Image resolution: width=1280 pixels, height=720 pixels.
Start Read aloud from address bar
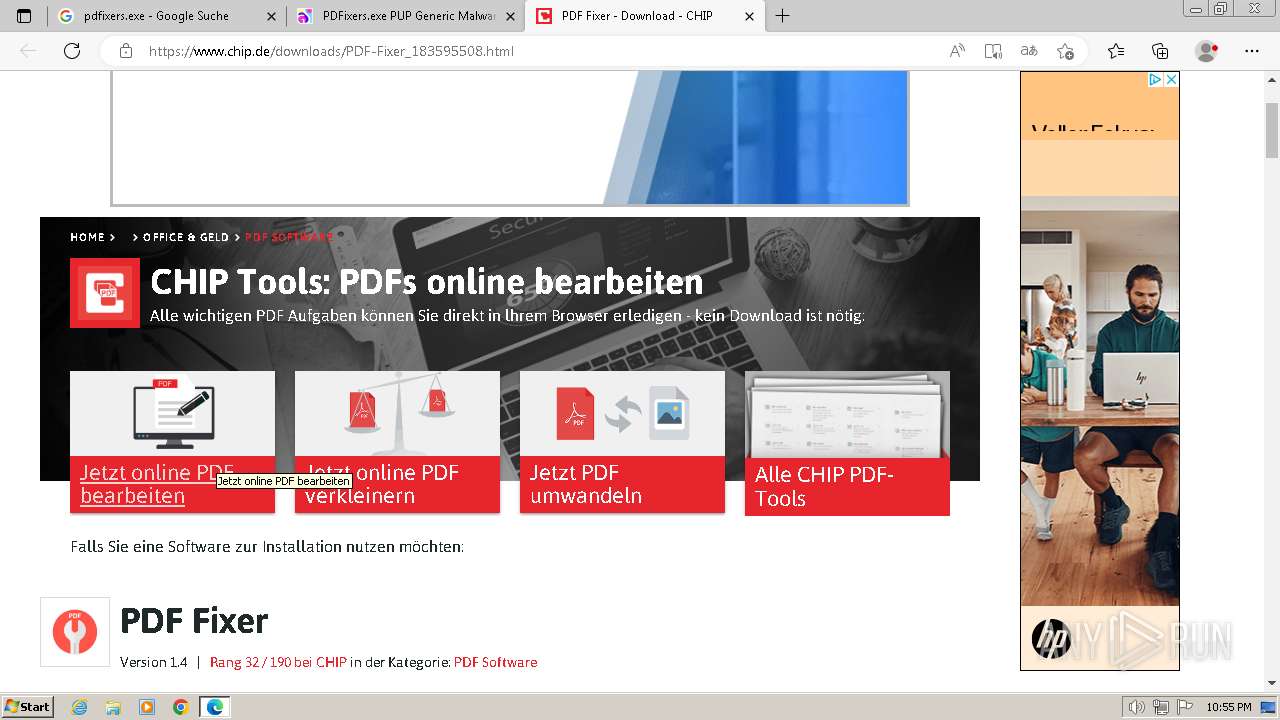point(957,51)
